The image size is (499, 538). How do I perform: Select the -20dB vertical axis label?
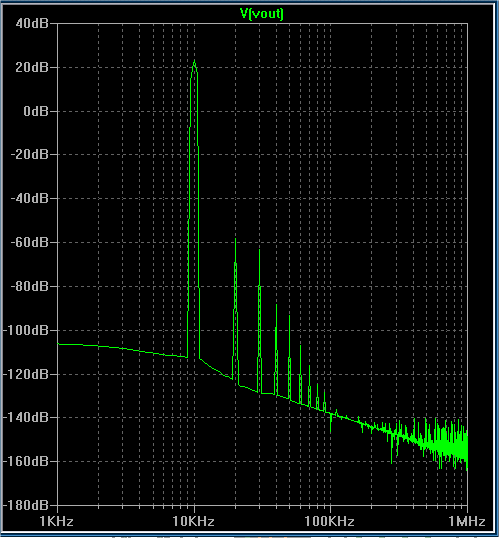coord(30,155)
